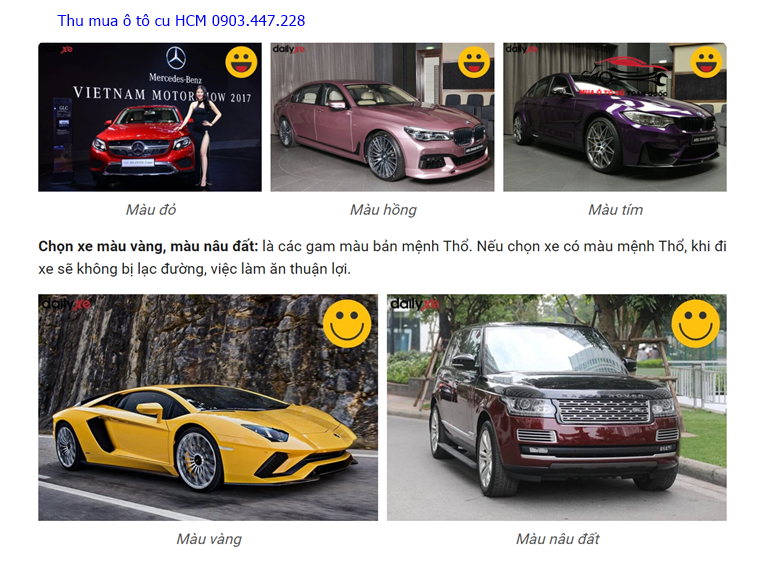Click grinning emoji on purple BMW image
The width and height of the screenshot is (764, 583).
(706, 62)
